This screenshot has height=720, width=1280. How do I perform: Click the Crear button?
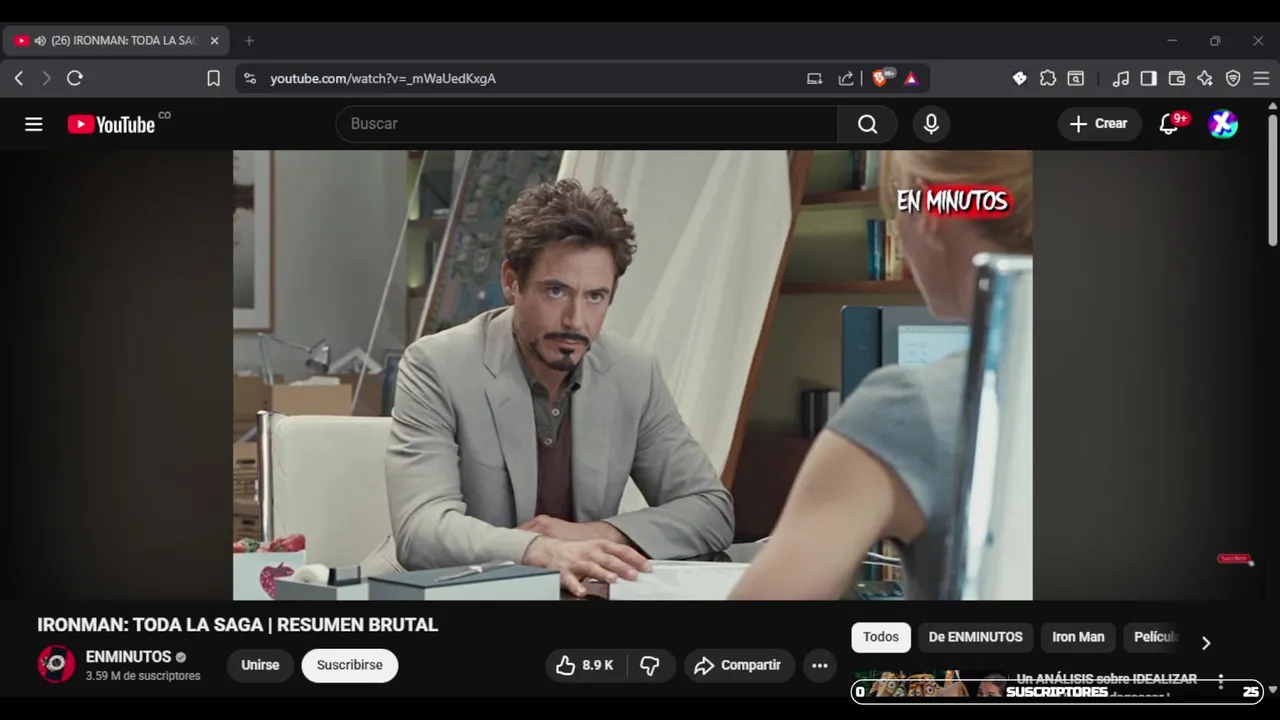click(x=1099, y=124)
